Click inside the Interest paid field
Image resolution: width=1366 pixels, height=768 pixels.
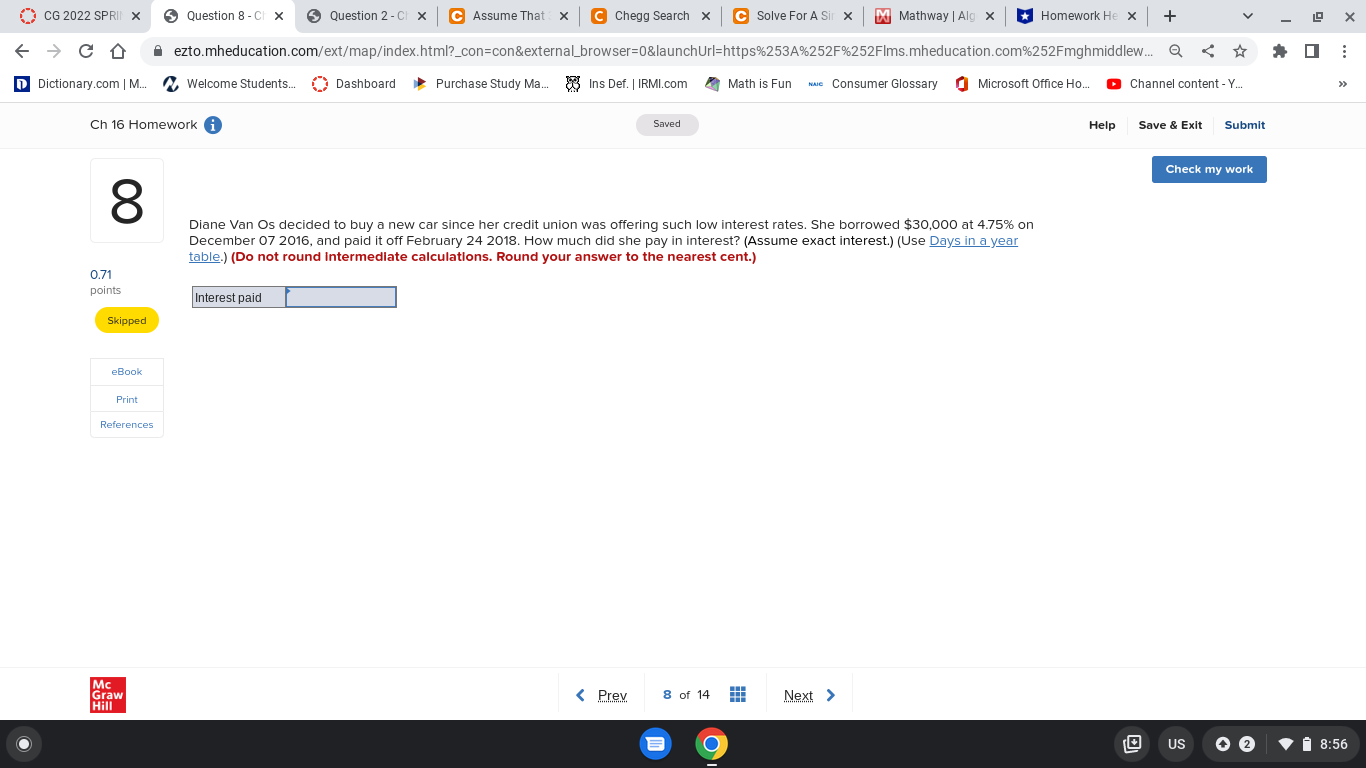pos(340,296)
